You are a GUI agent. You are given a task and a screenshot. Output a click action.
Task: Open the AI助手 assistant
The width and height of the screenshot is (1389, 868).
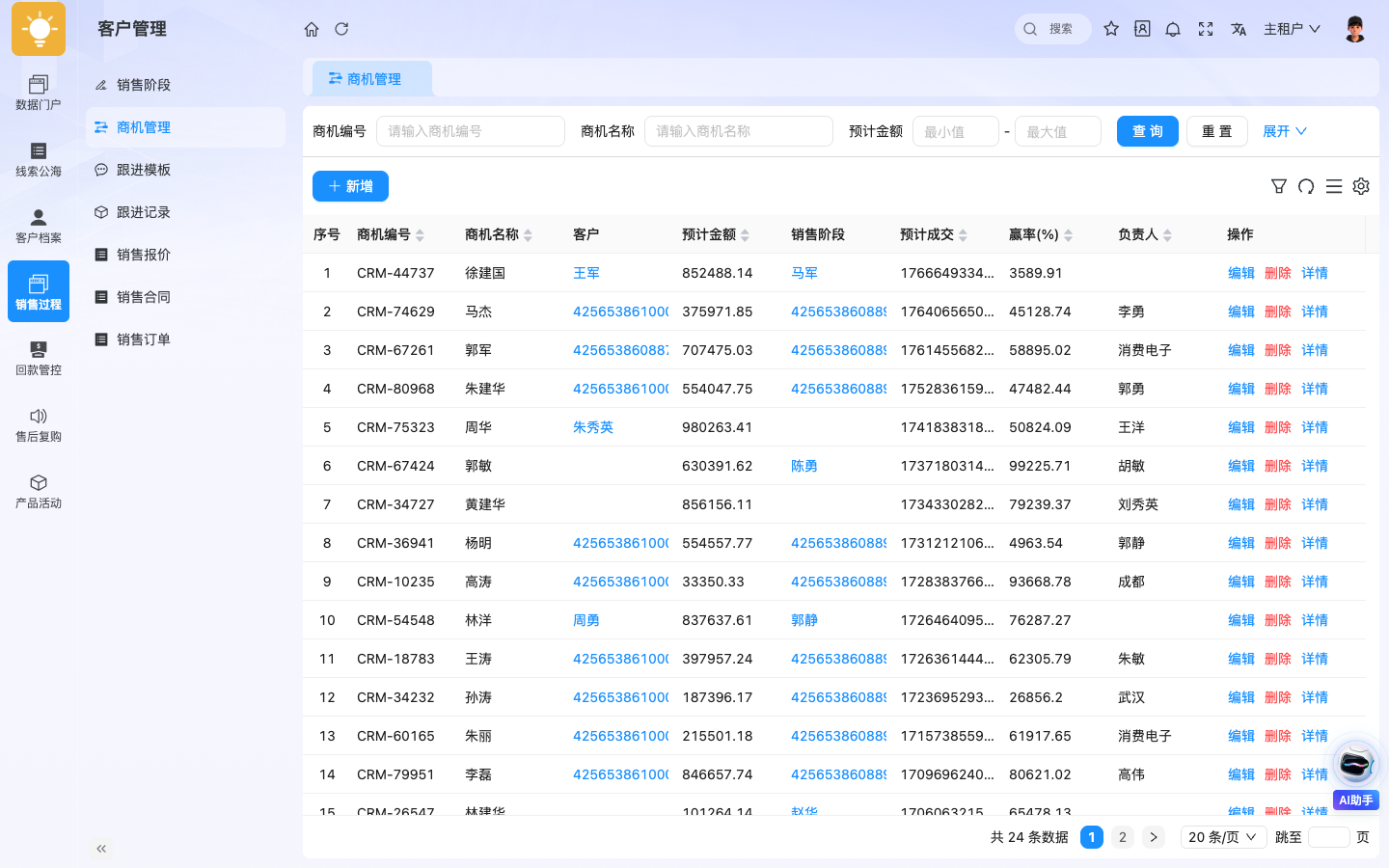click(x=1356, y=774)
